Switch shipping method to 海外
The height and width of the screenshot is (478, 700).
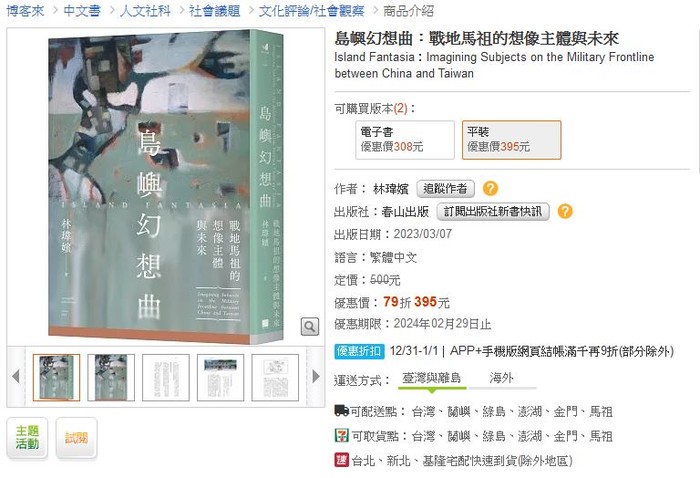coord(501,378)
